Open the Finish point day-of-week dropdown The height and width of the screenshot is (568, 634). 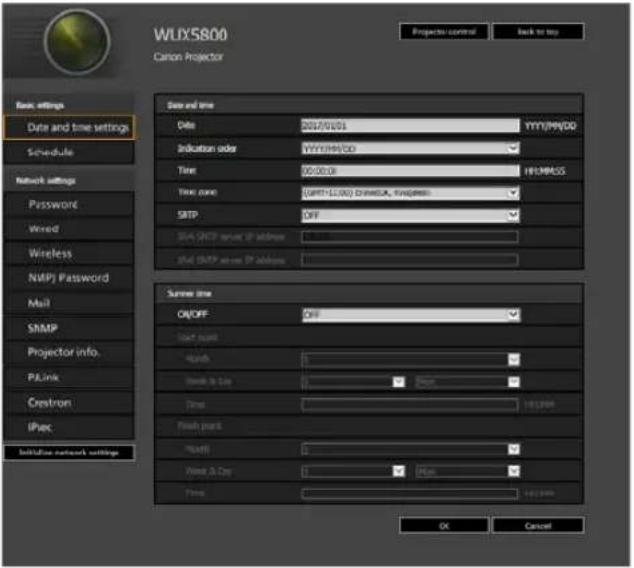467,471
